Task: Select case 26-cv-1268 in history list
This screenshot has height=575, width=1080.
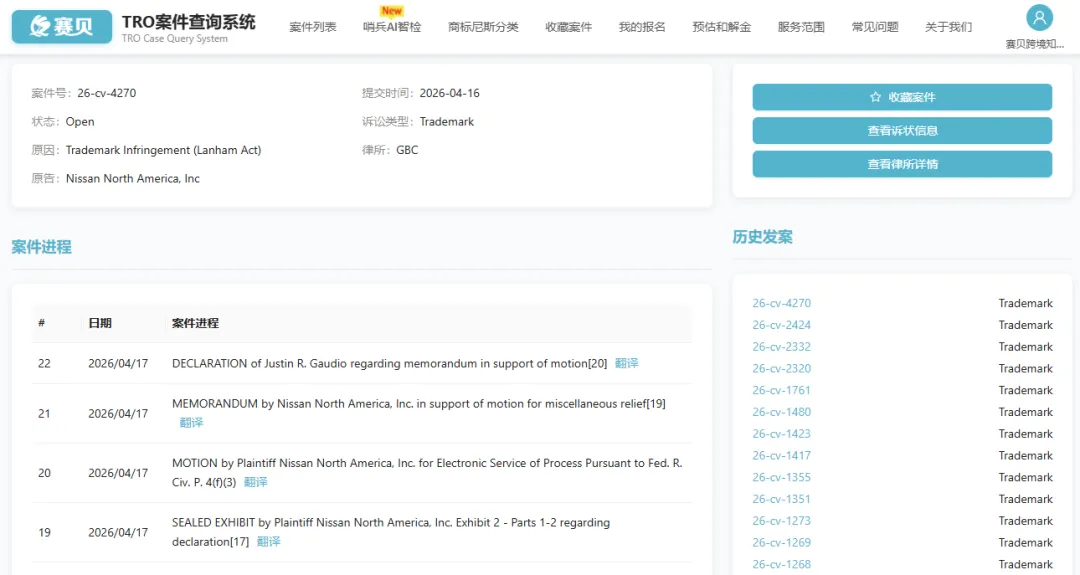Action: [x=781, y=564]
